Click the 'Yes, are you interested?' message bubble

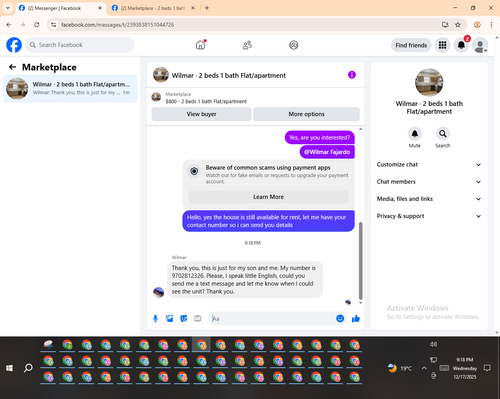click(x=320, y=137)
